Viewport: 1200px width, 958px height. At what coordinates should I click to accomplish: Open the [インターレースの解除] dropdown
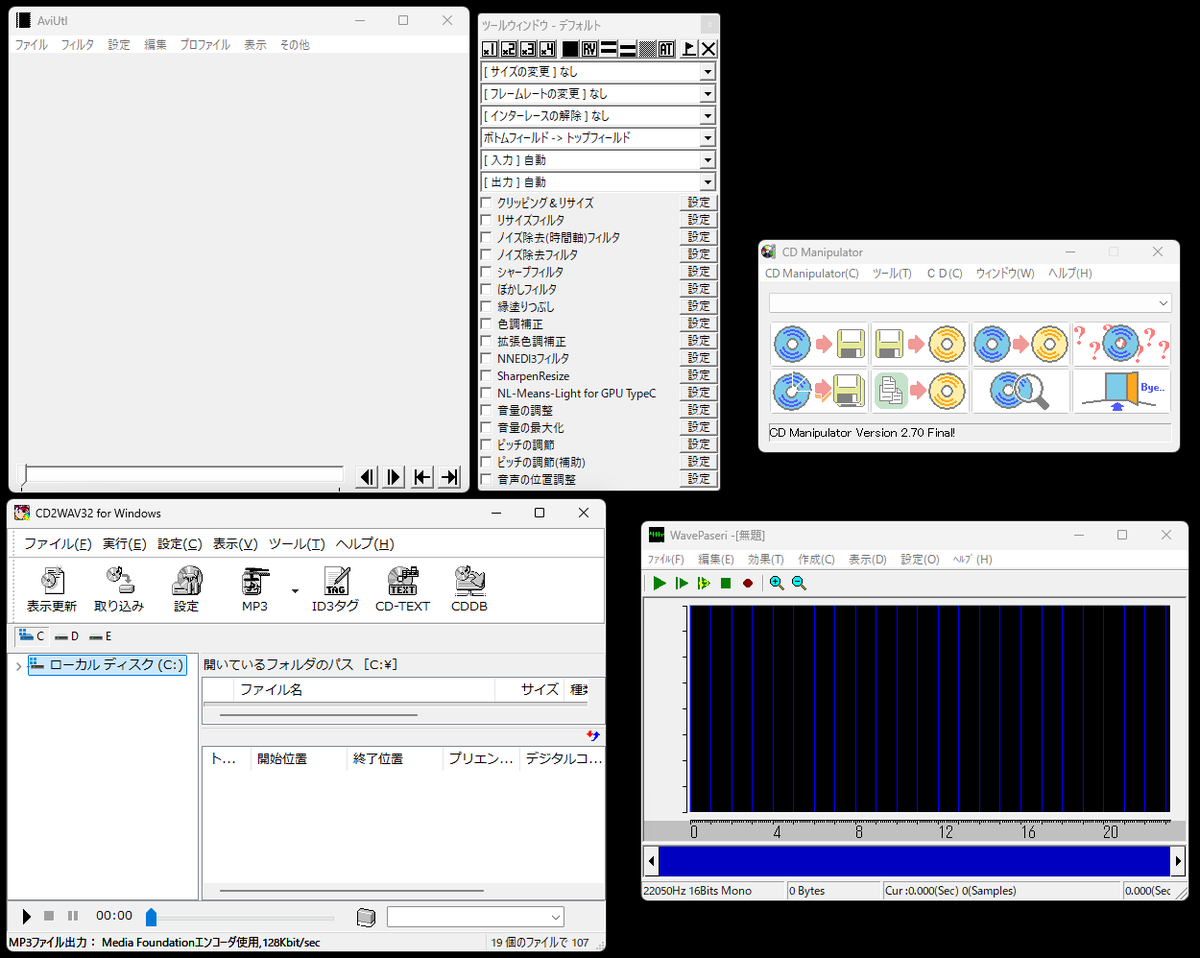click(598, 116)
